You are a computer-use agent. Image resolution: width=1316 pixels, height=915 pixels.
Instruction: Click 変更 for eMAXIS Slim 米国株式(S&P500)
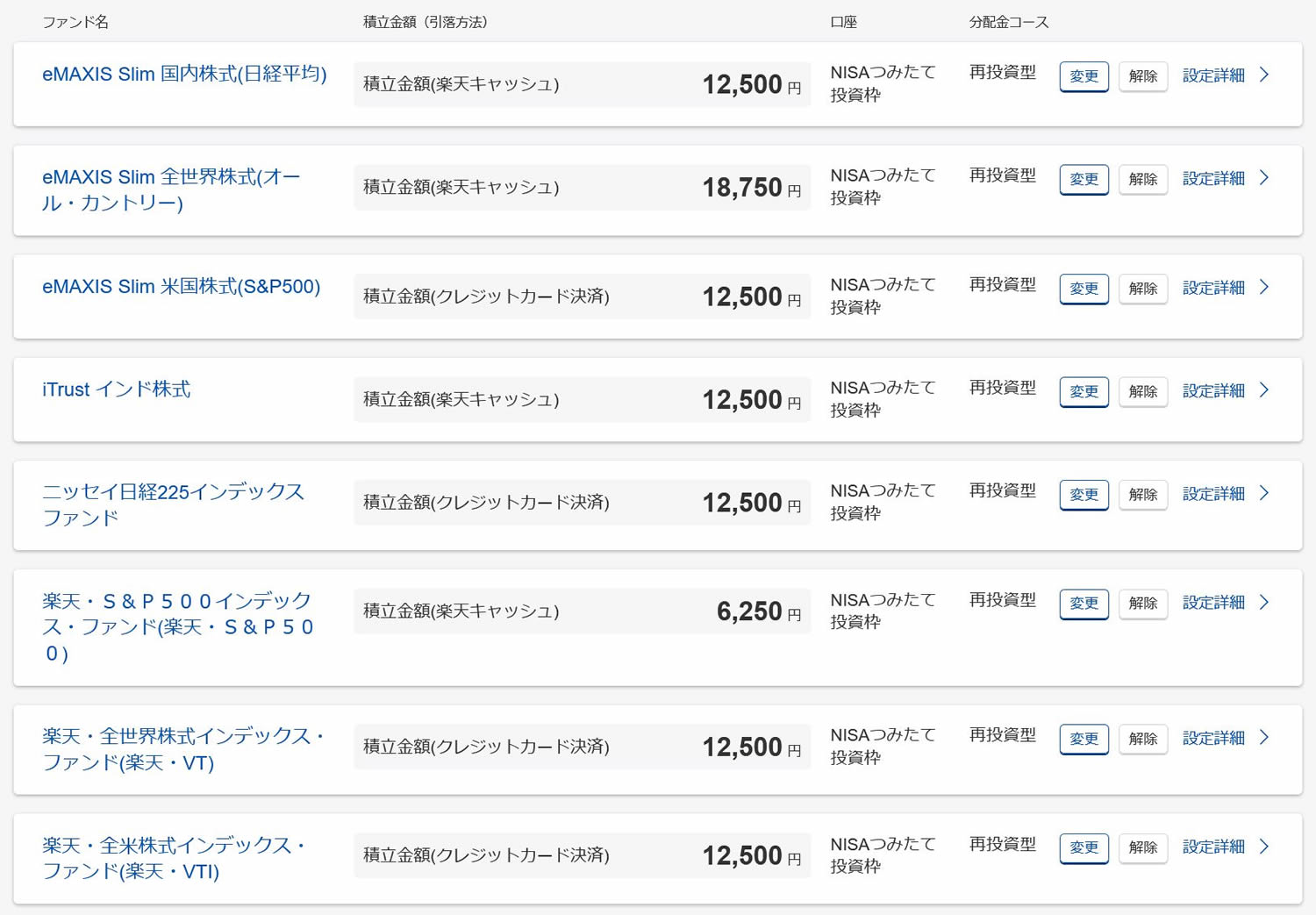point(1084,289)
